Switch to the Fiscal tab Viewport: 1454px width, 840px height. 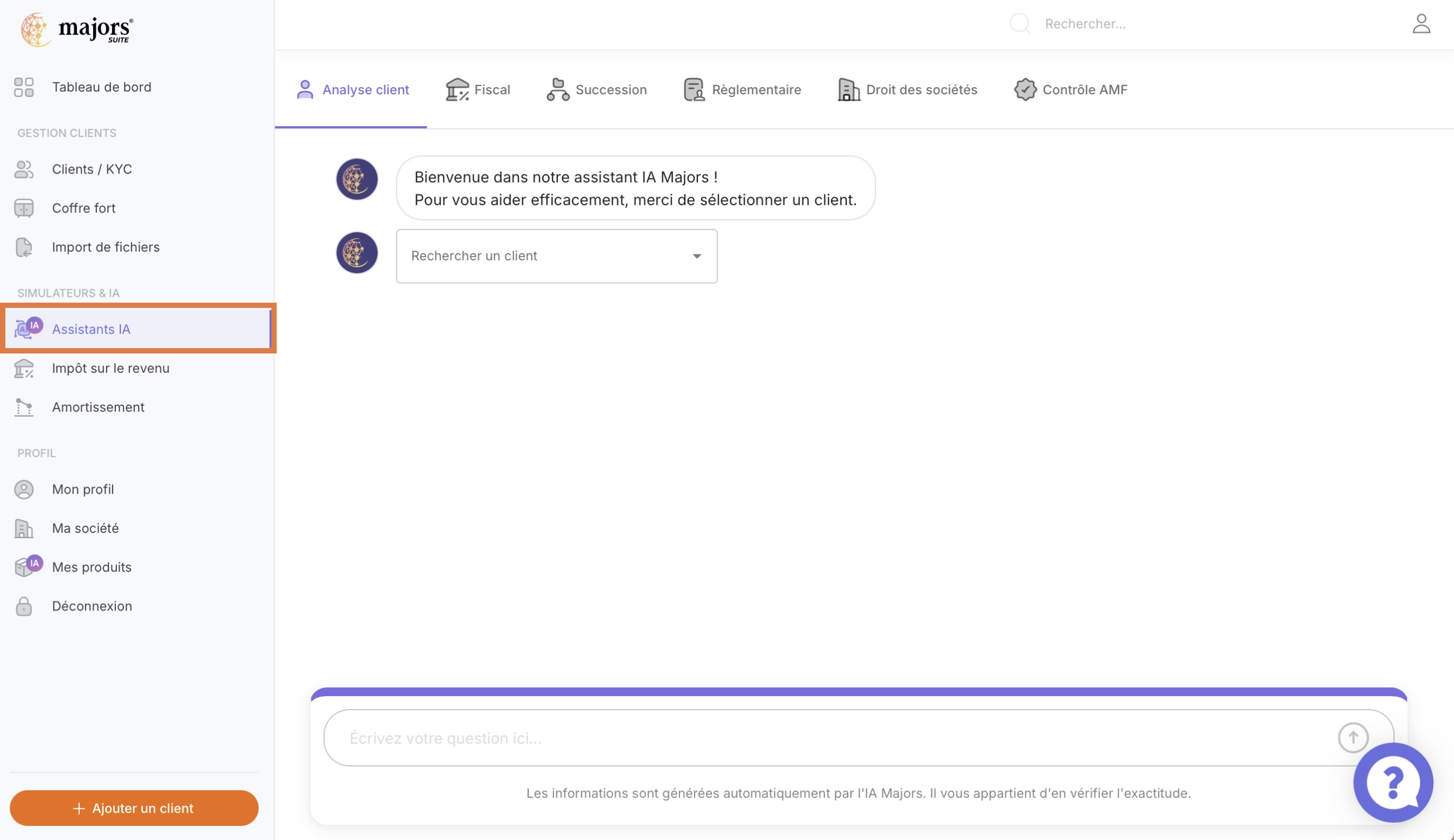pyautogui.click(x=477, y=89)
